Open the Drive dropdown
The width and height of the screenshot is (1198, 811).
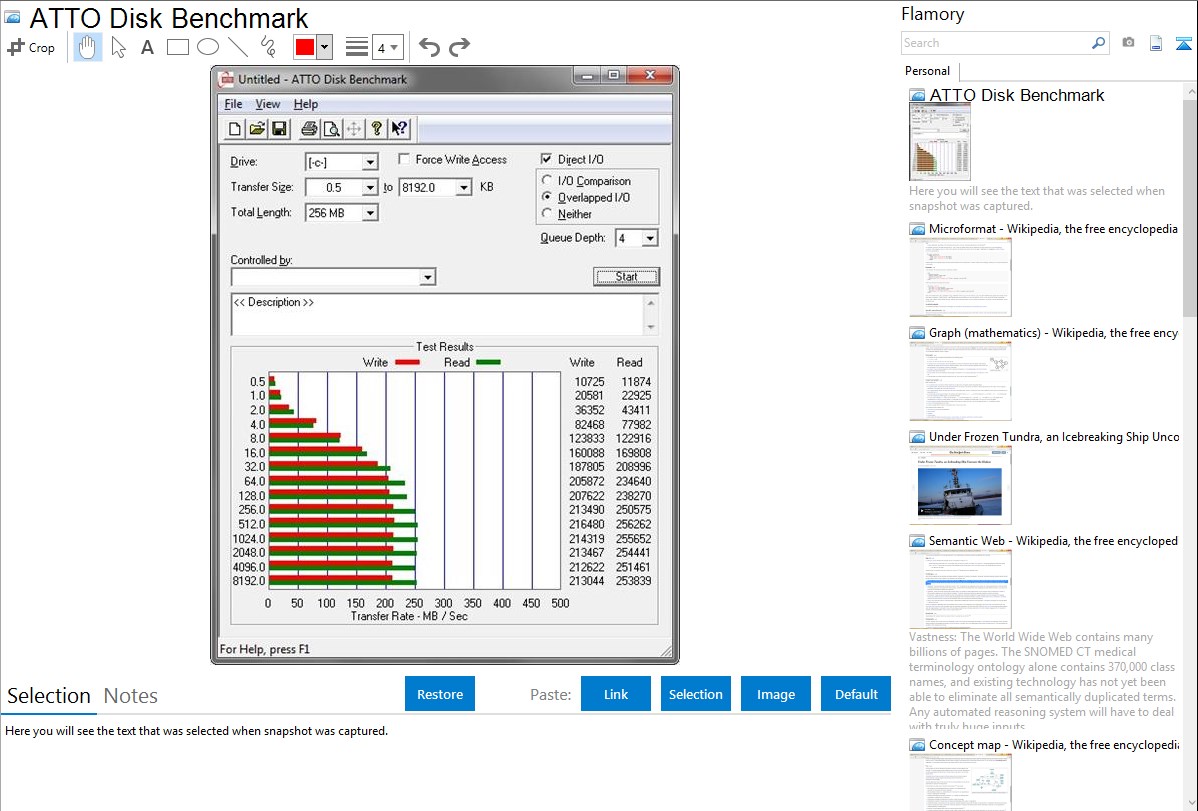(370, 162)
